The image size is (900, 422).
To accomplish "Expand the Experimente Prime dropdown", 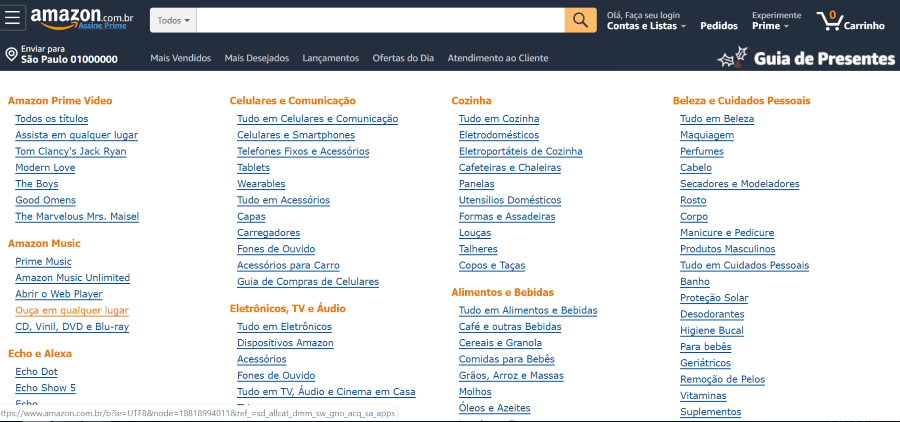I will [x=776, y=21].
